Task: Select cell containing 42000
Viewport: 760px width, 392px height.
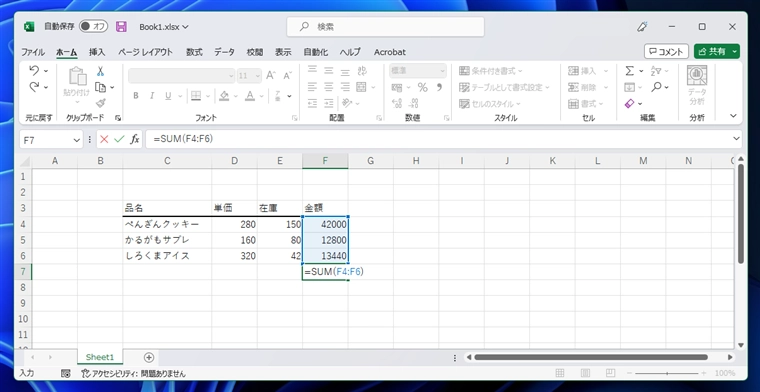Action: 325,224
